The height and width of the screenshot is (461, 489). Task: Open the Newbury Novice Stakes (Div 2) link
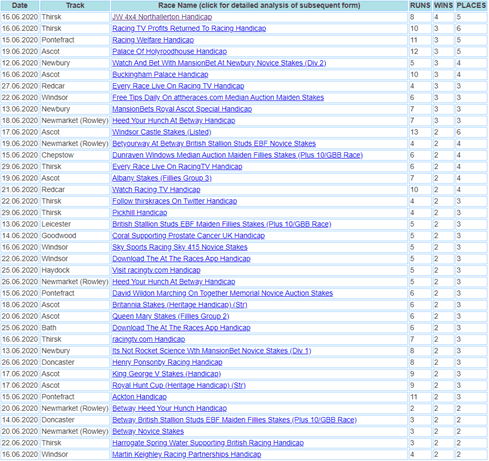coord(219,63)
